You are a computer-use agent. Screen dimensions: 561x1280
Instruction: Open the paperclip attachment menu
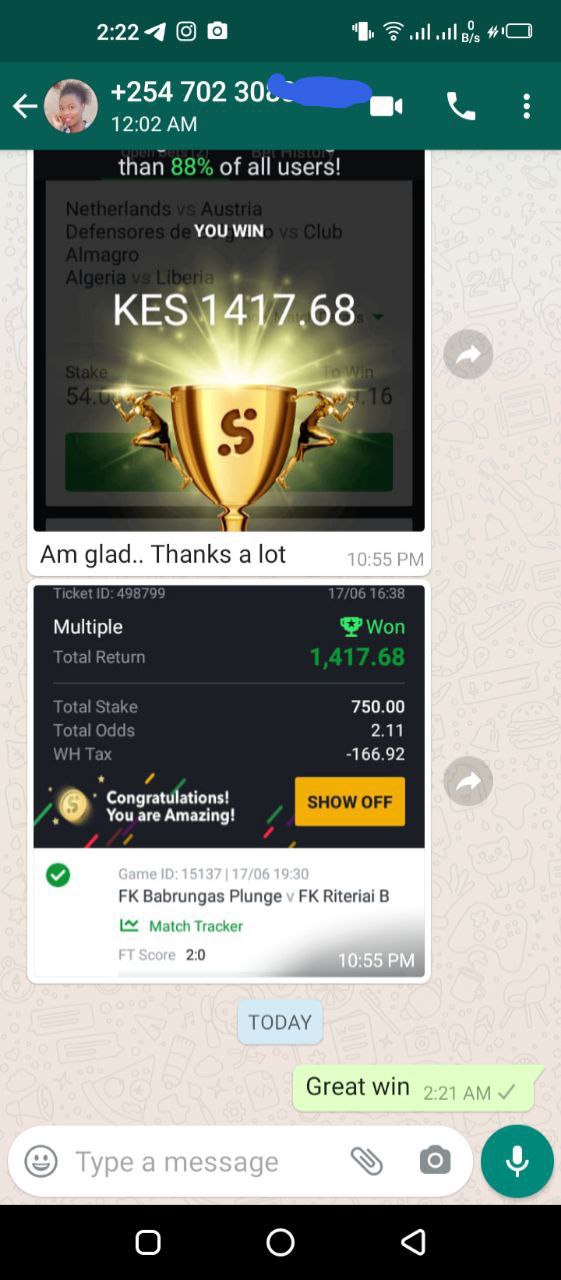click(367, 1161)
